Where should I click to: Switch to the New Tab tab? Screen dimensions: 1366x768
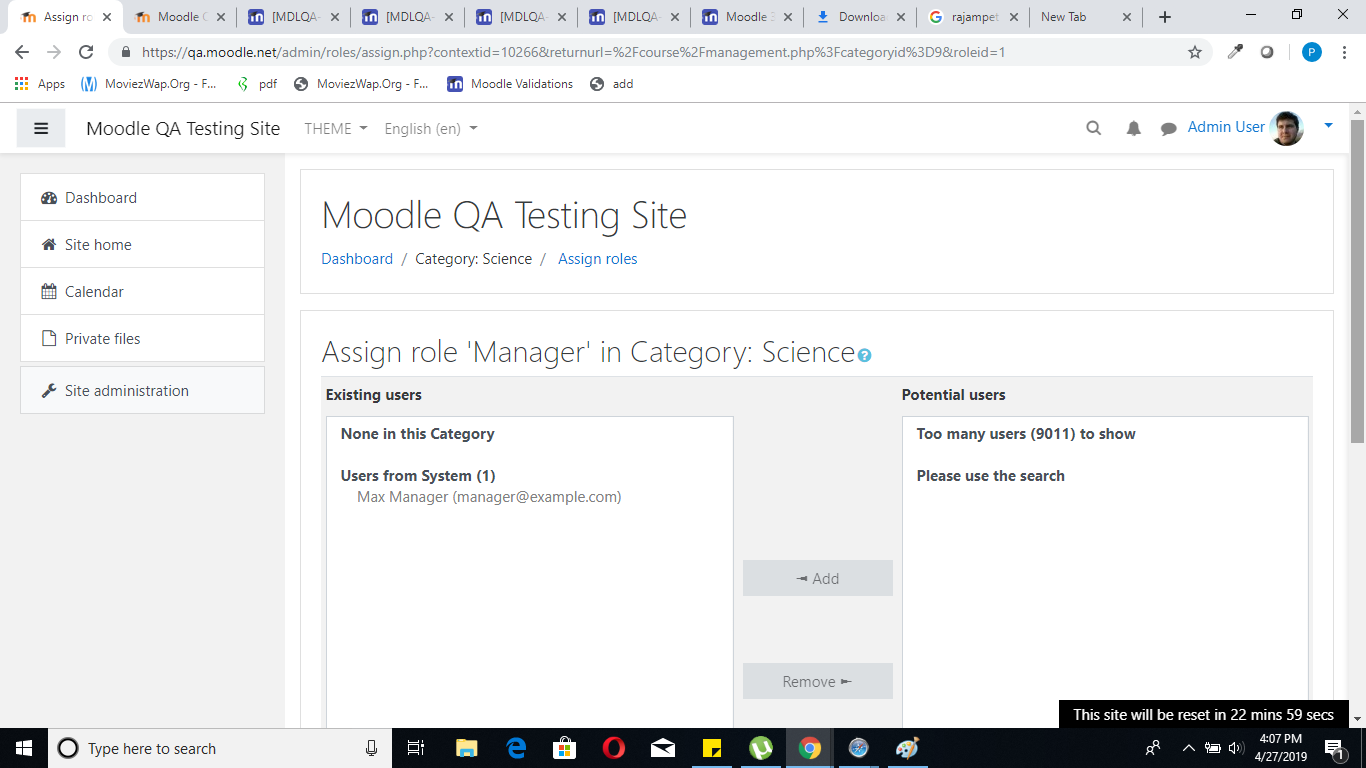(x=1087, y=17)
